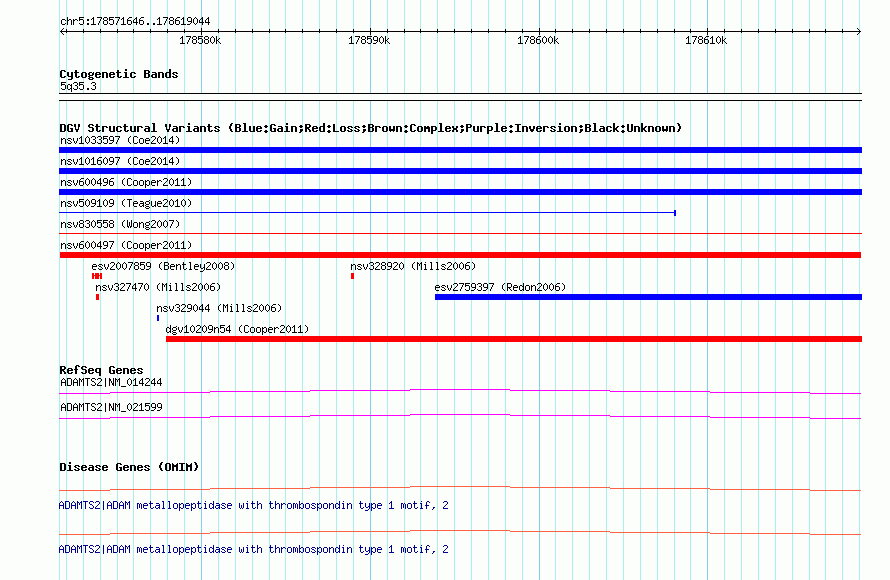Click the DGV Structural Variants track title
This screenshot has width=890, height=580.
(370, 128)
